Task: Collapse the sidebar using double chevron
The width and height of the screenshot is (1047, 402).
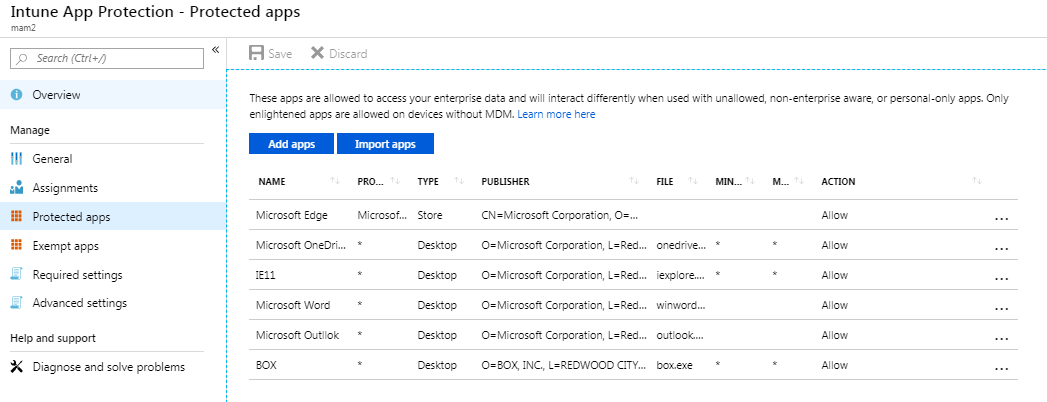Action: (x=216, y=49)
